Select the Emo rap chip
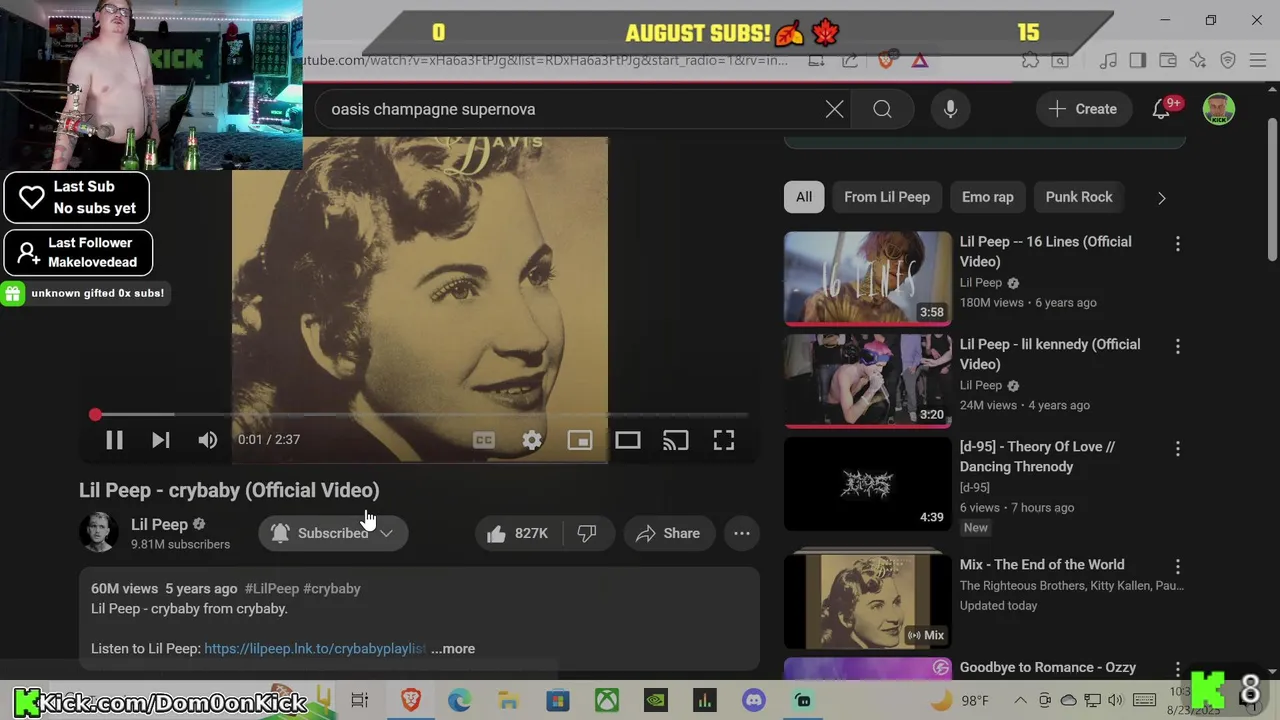This screenshot has height=720, width=1280. [988, 197]
